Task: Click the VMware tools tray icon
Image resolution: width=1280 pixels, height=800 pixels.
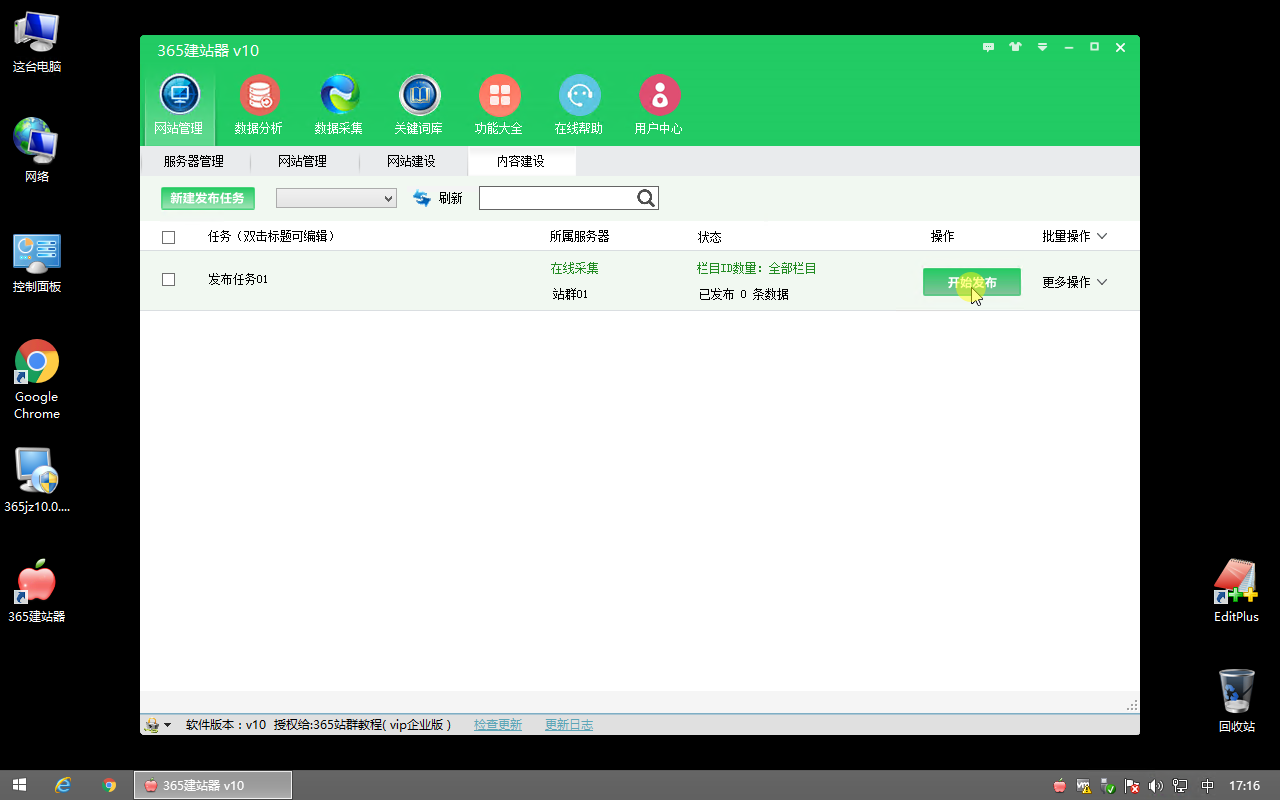Action: [x=1084, y=786]
